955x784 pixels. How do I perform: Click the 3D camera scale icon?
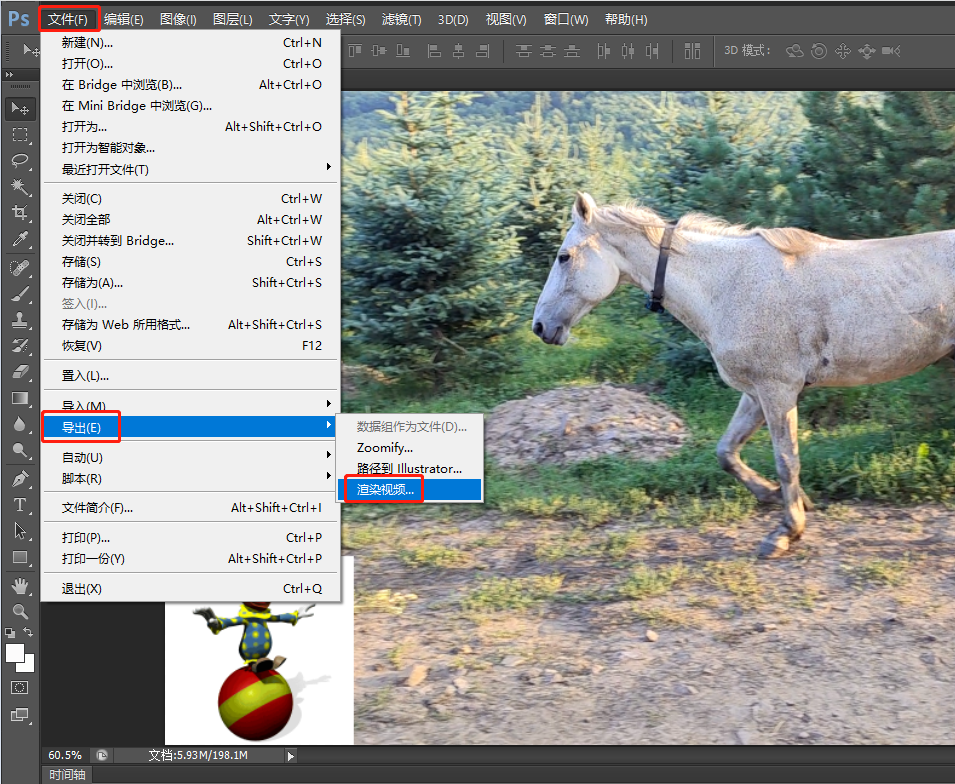(891, 51)
